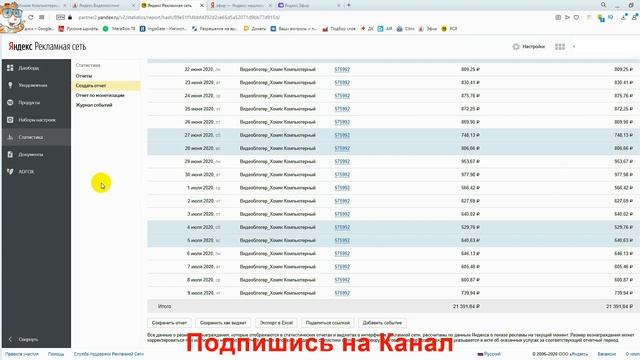Image resolution: width=640 pixels, height=360 pixels.
Task: Close the Яндекс Рекламная сеть tab
Action: [202, 5]
